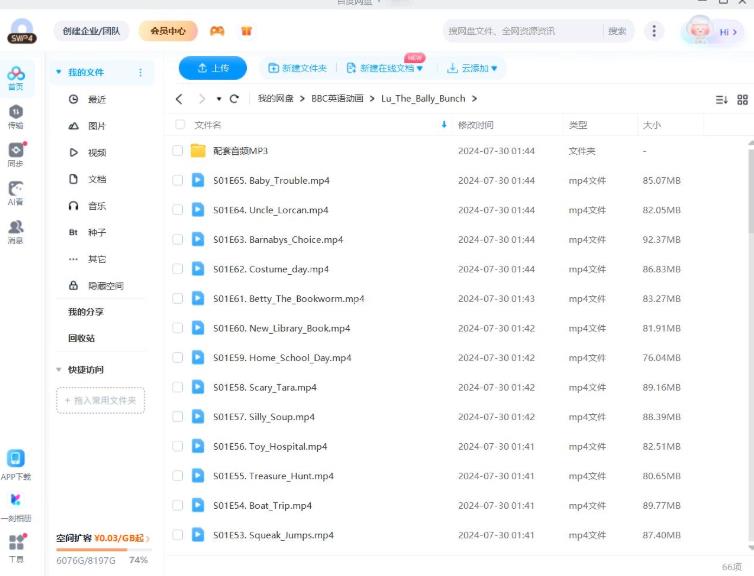The image size is (754, 576).
Task: Check the box for S01E59. Home_School_Day.mp4
Action: click(177, 357)
